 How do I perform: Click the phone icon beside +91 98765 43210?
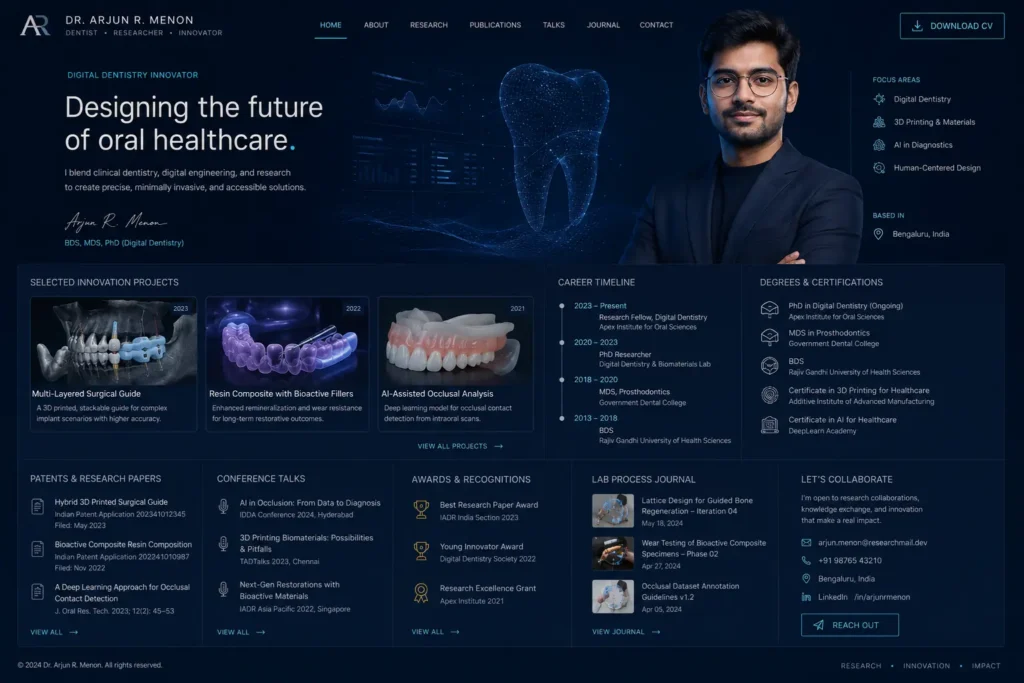pos(807,560)
